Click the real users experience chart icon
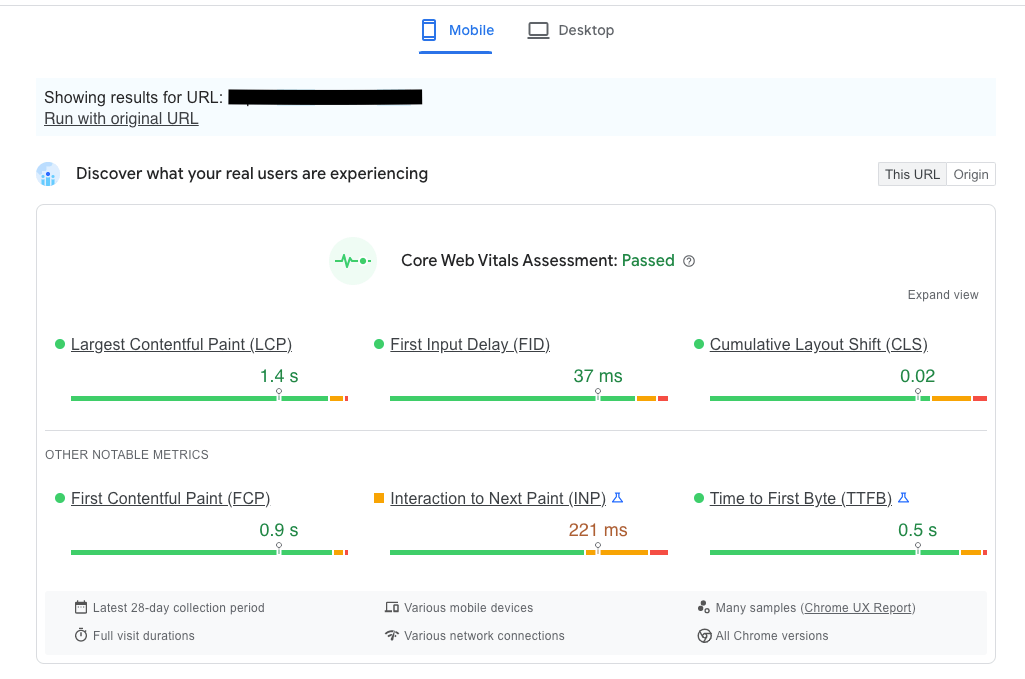The height and width of the screenshot is (679, 1025). click(48, 174)
